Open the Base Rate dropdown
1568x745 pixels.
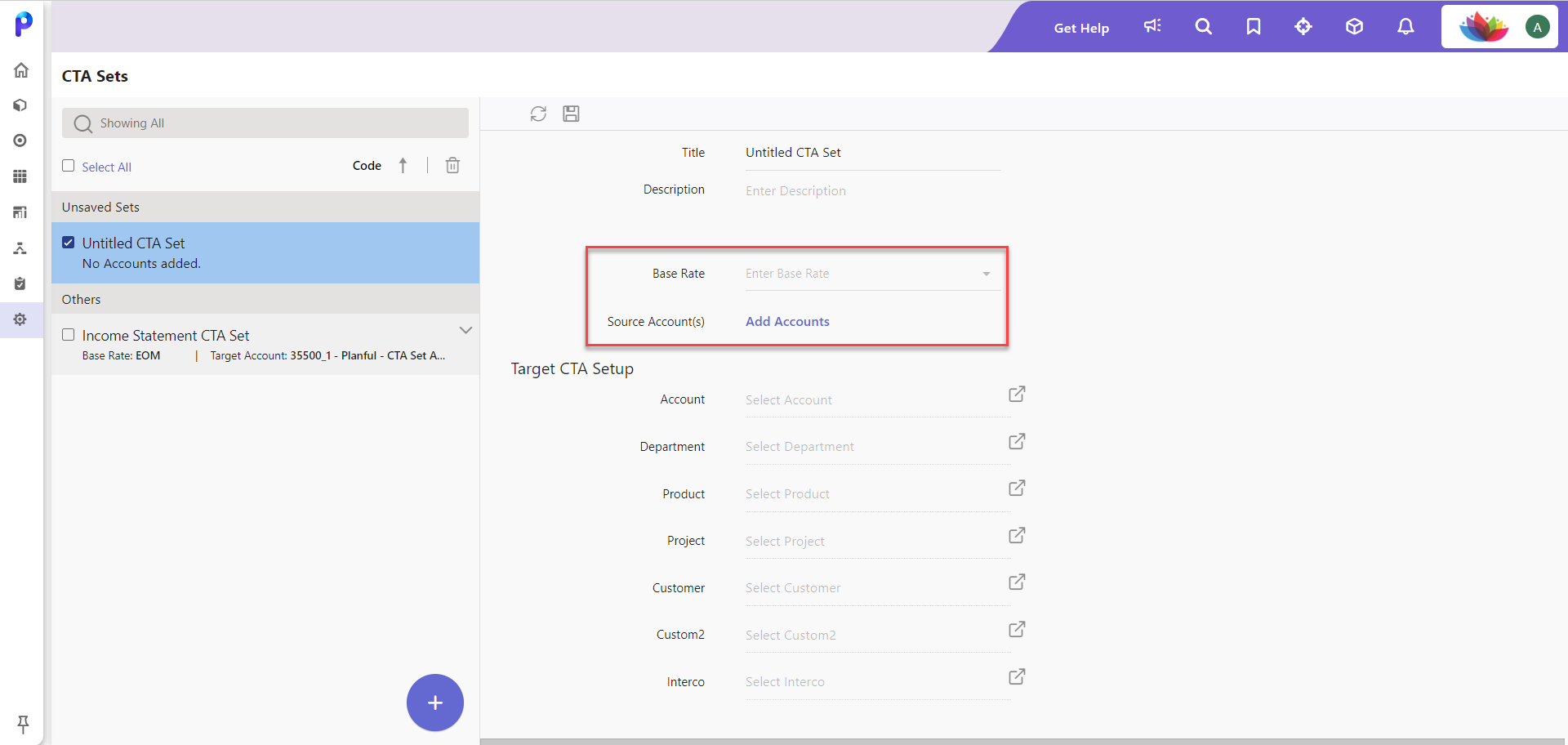coord(873,274)
